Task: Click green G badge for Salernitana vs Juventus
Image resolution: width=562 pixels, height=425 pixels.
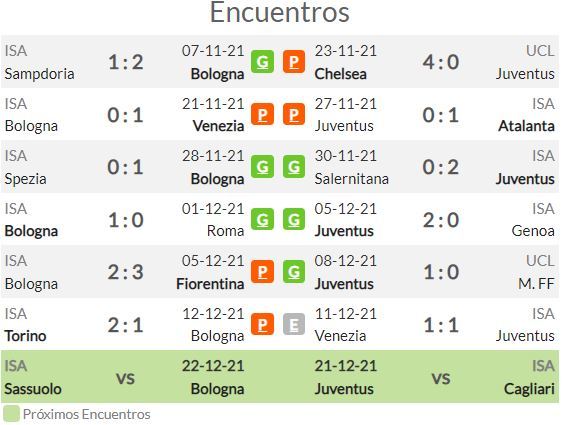Action: coord(294,167)
